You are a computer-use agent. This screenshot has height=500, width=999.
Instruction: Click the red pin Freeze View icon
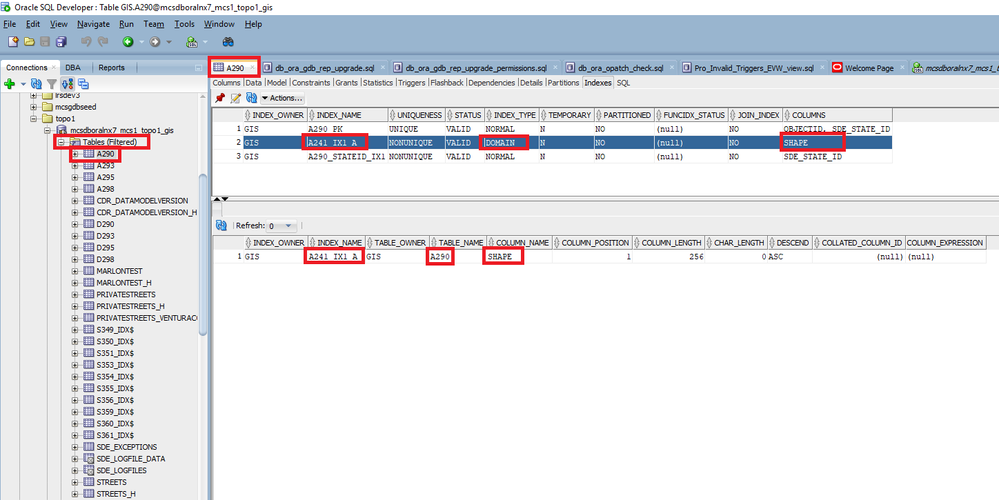point(220,98)
